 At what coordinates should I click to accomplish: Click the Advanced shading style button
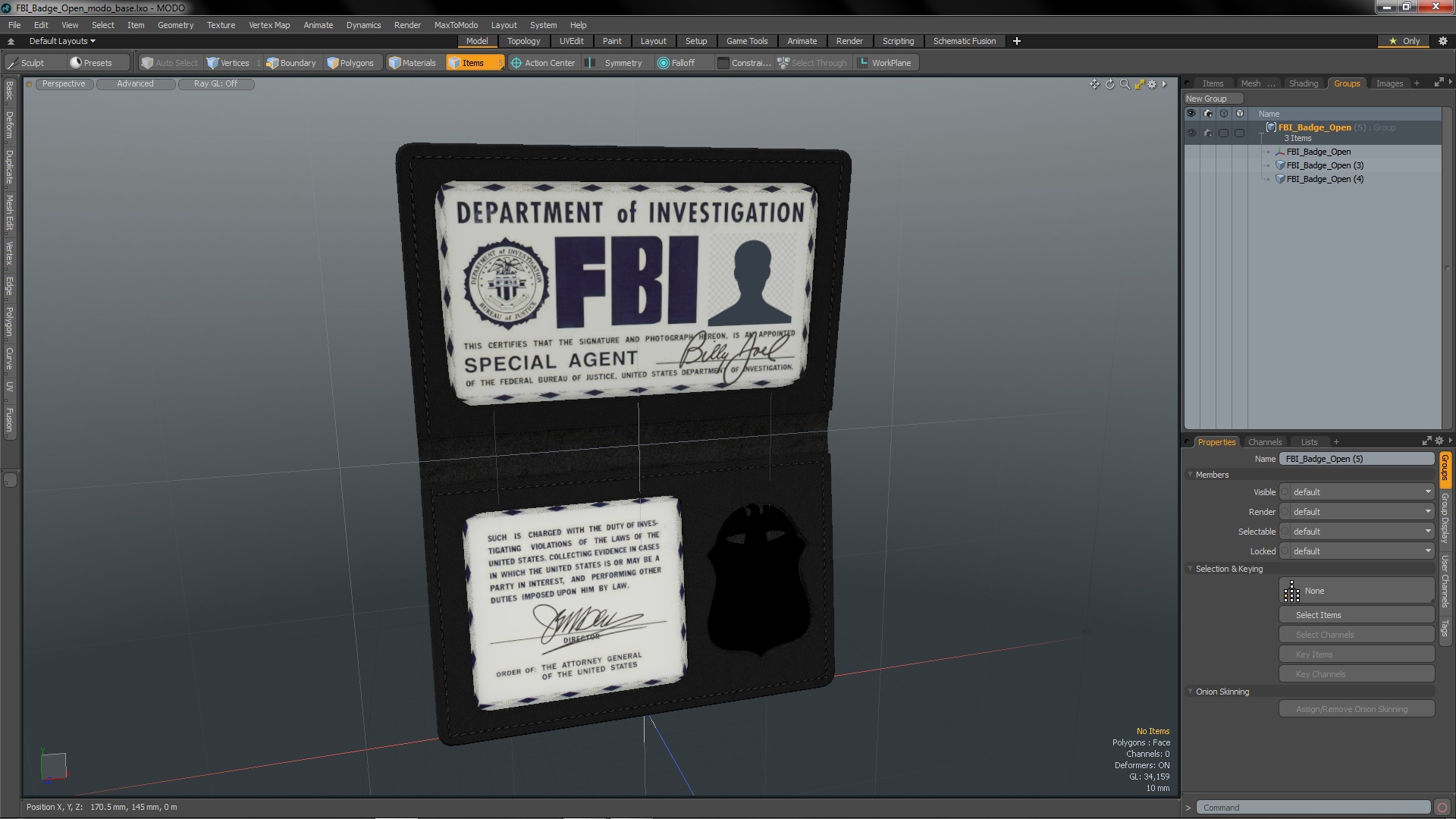pyautogui.click(x=135, y=84)
